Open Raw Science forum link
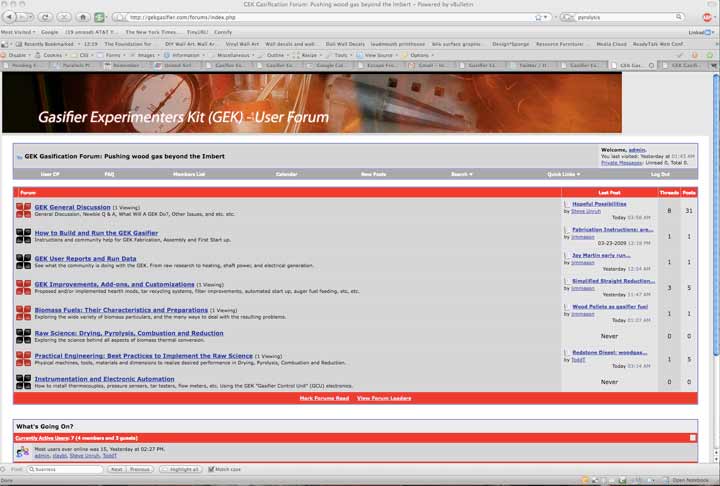Screen dimensions: 720x486 (x=129, y=333)
